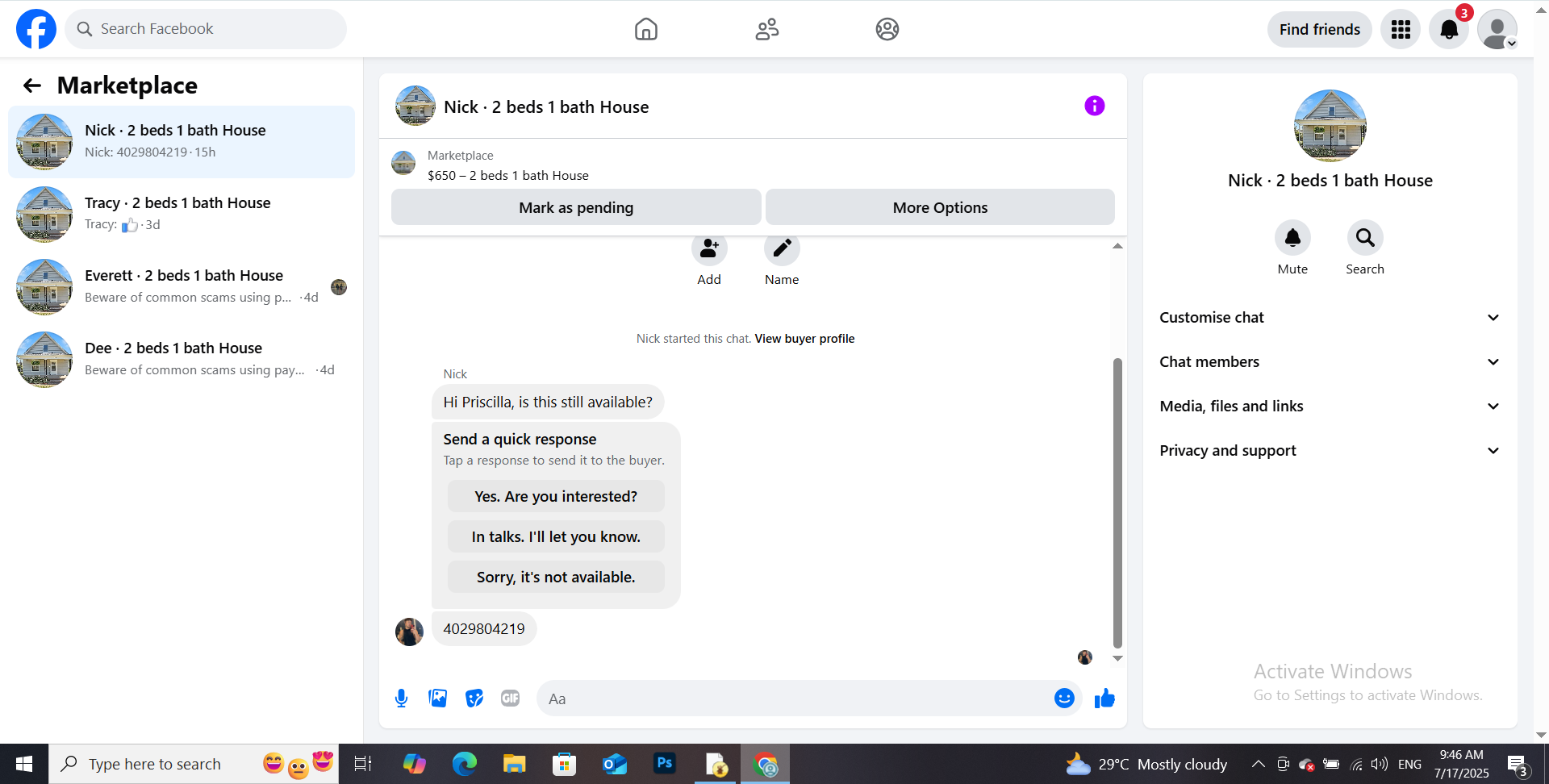The width and height of the screenshot is (1549, 784).
Task: Expand Chat members section
Action: (x=1330, y=362)
